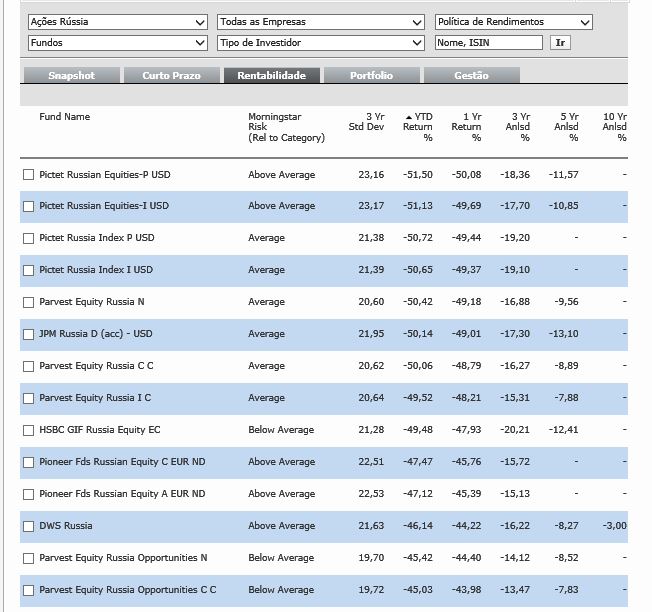Expand the Tipo de Investidor dropdown
The height and width of the screenshot is (612, 652).
(321, 43)
